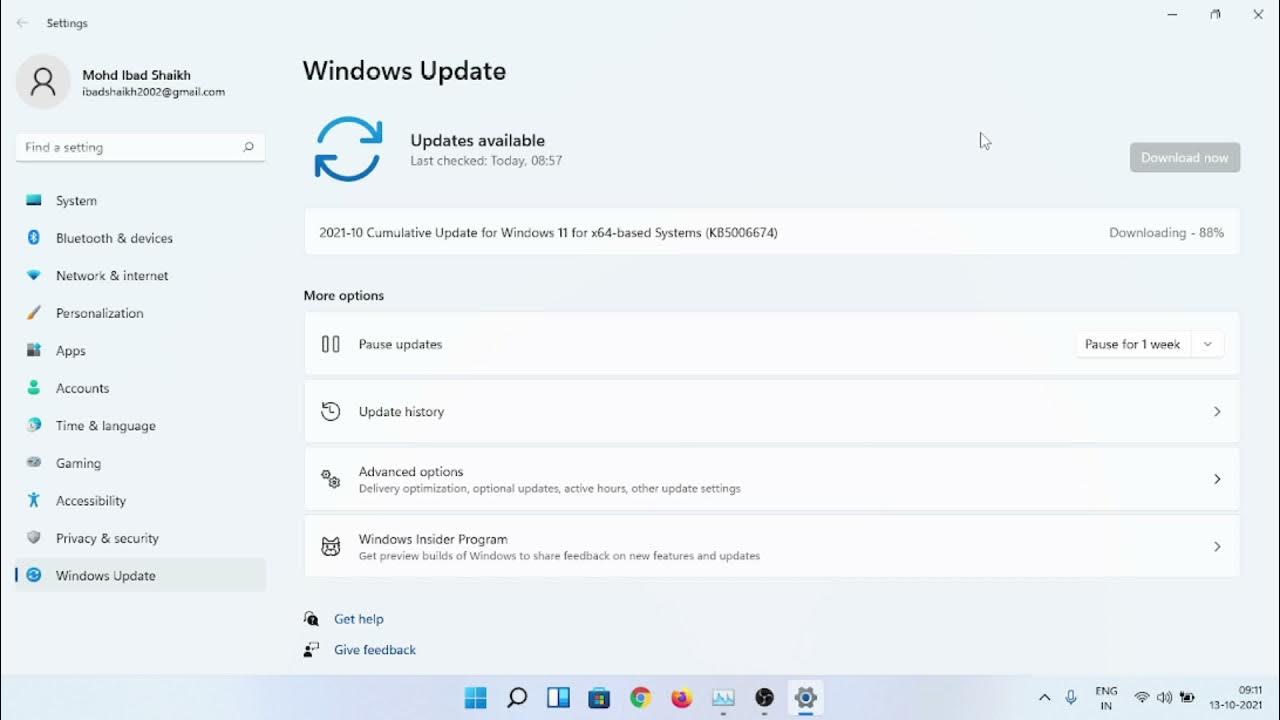Select Apps in the sidebar

140,350
